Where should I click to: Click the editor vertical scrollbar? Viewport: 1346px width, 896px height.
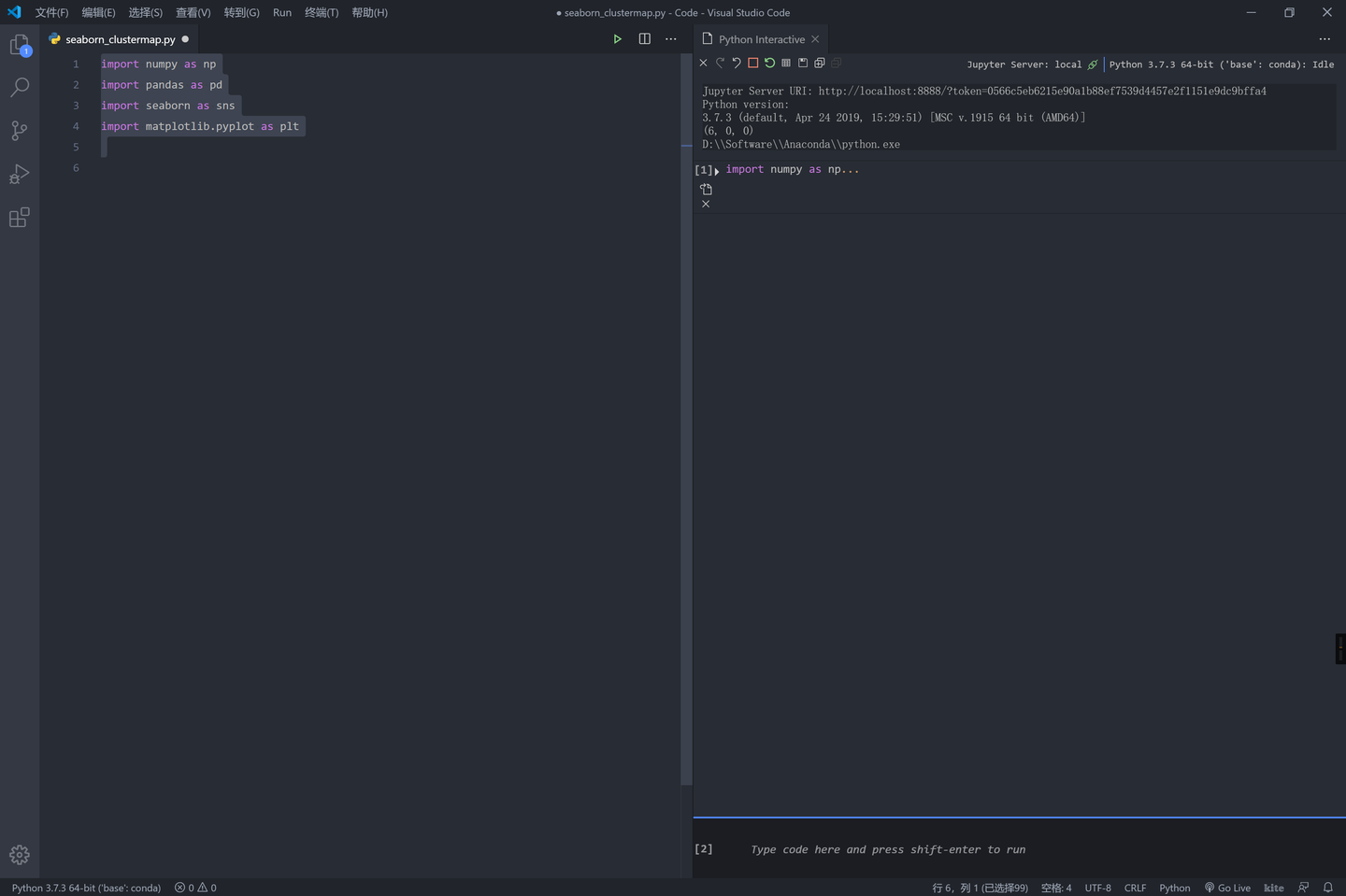click(686, 420)
